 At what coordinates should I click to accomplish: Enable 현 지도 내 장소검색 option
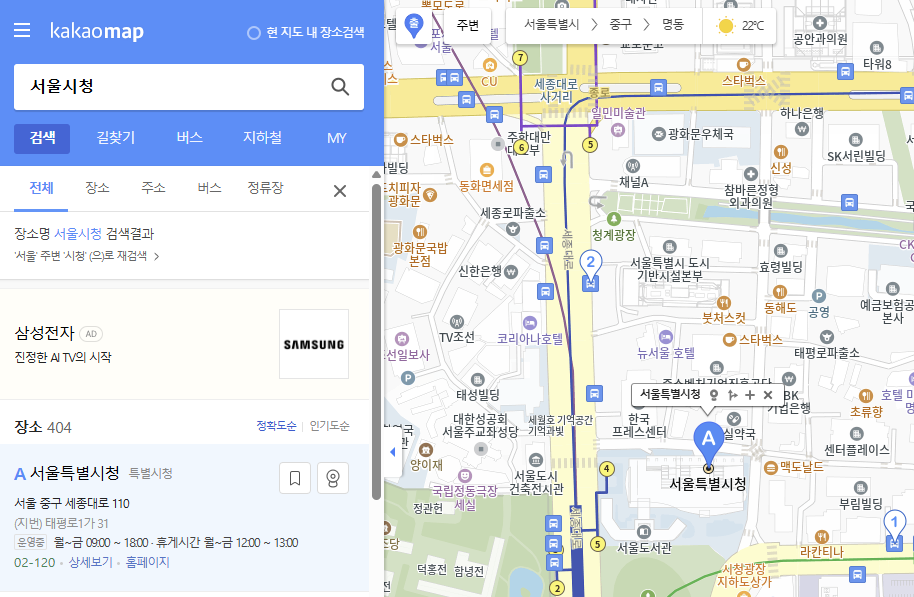pos(254,31)
